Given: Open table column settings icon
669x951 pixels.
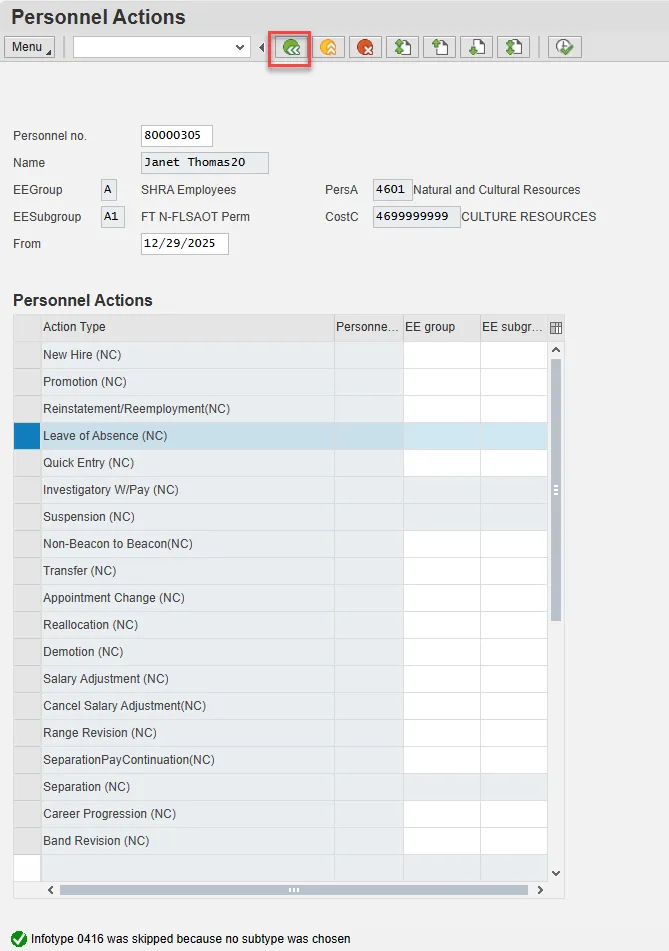Looking at the screenshot, I should pos(556,328).
